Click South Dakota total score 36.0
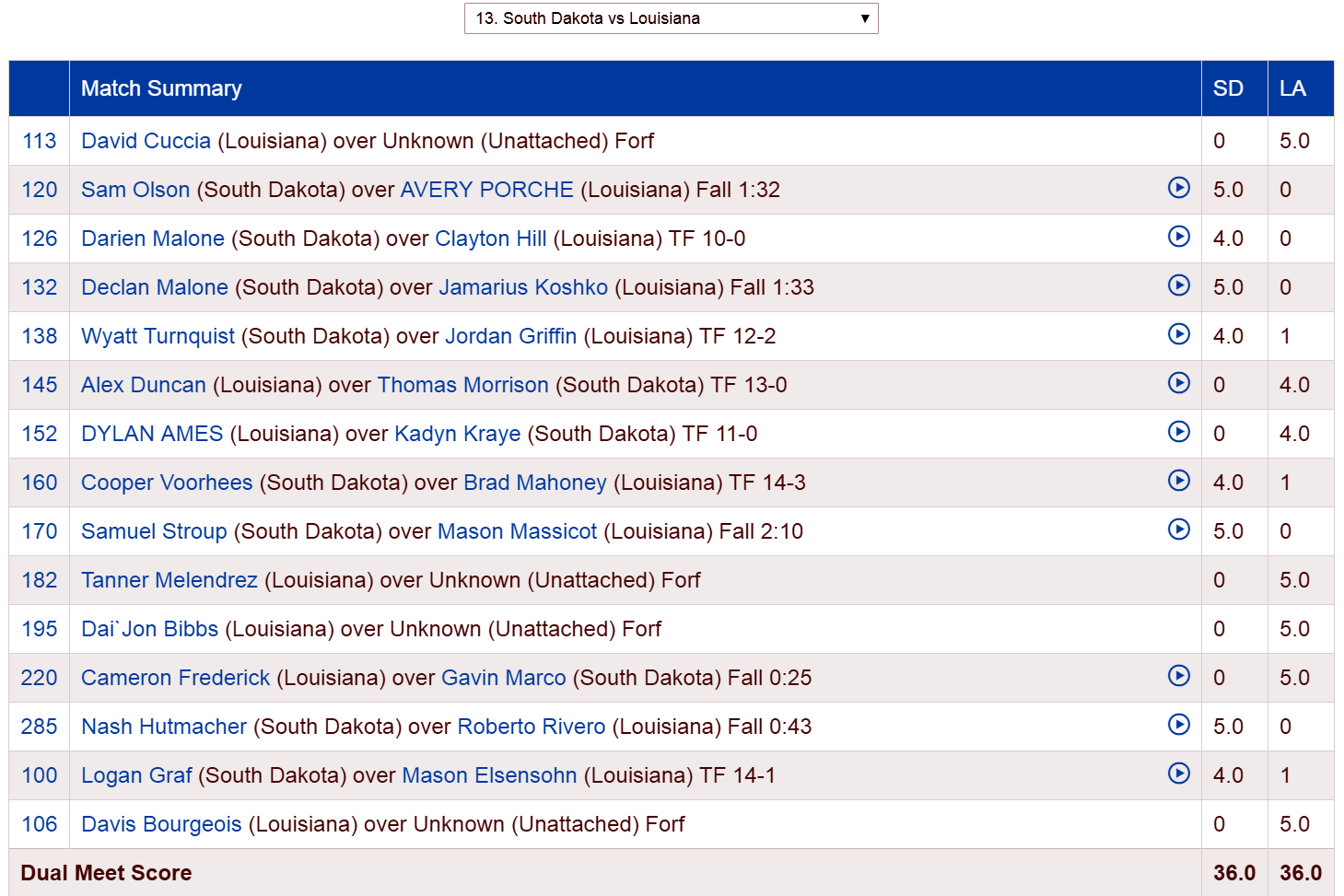Screen dimensions: 1344x896 pyautogui.click(x=1234, y=873)
